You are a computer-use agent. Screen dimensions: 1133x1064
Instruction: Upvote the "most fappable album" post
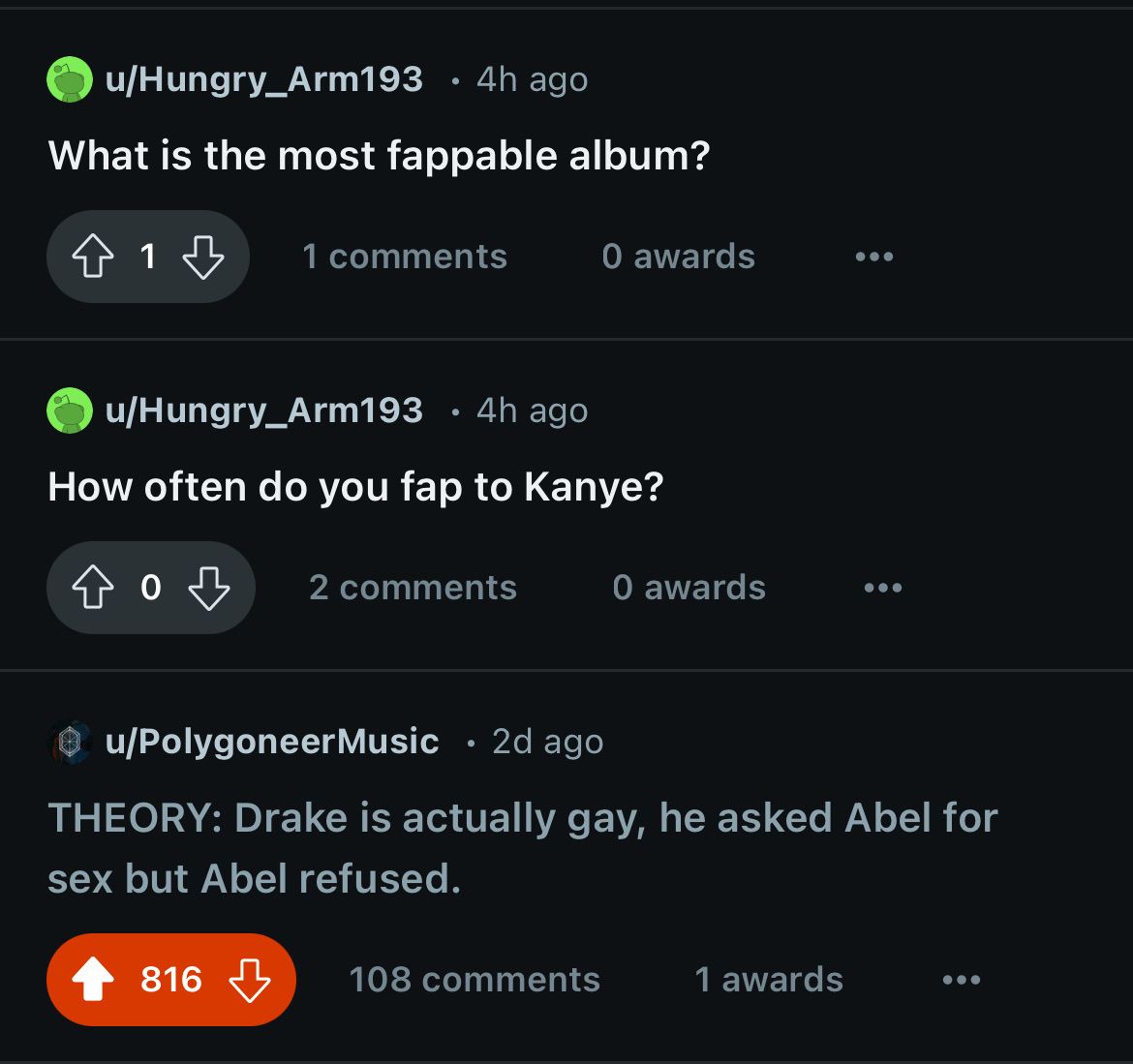tap(92, 258)
